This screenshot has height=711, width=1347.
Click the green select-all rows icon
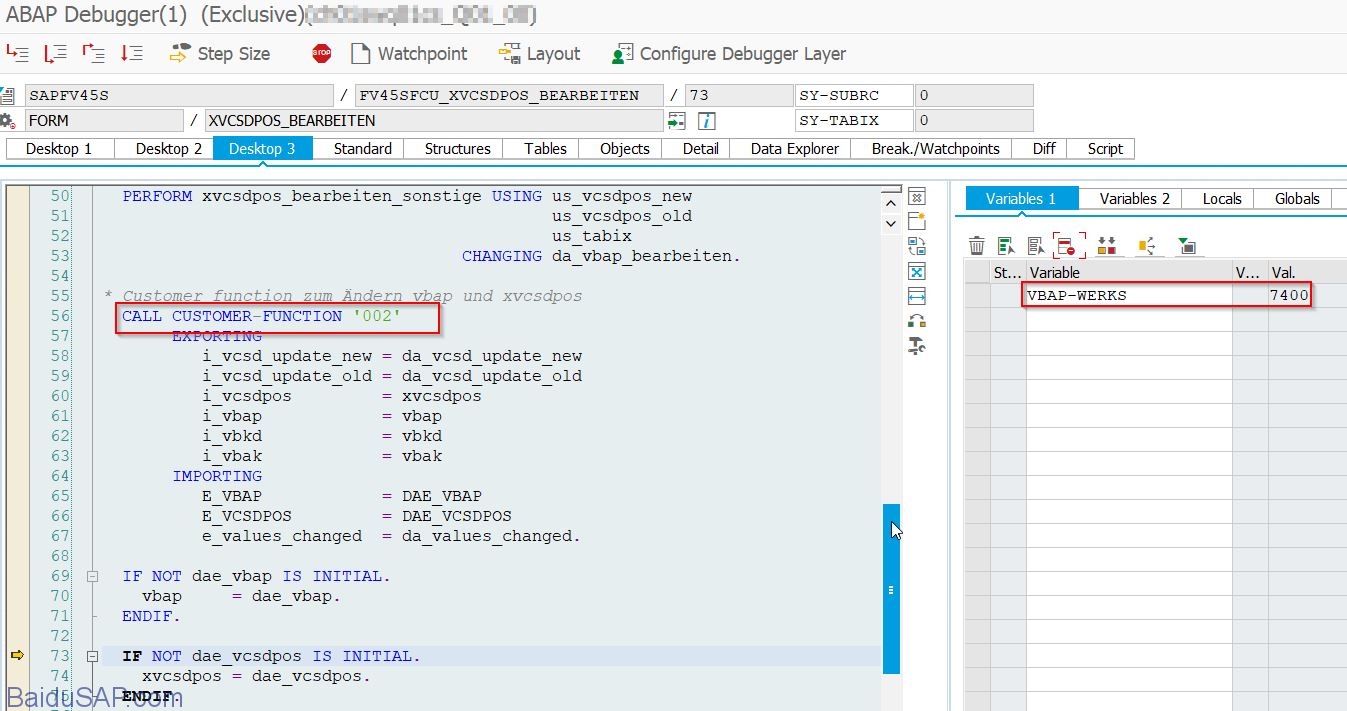tap(1007, 246)
